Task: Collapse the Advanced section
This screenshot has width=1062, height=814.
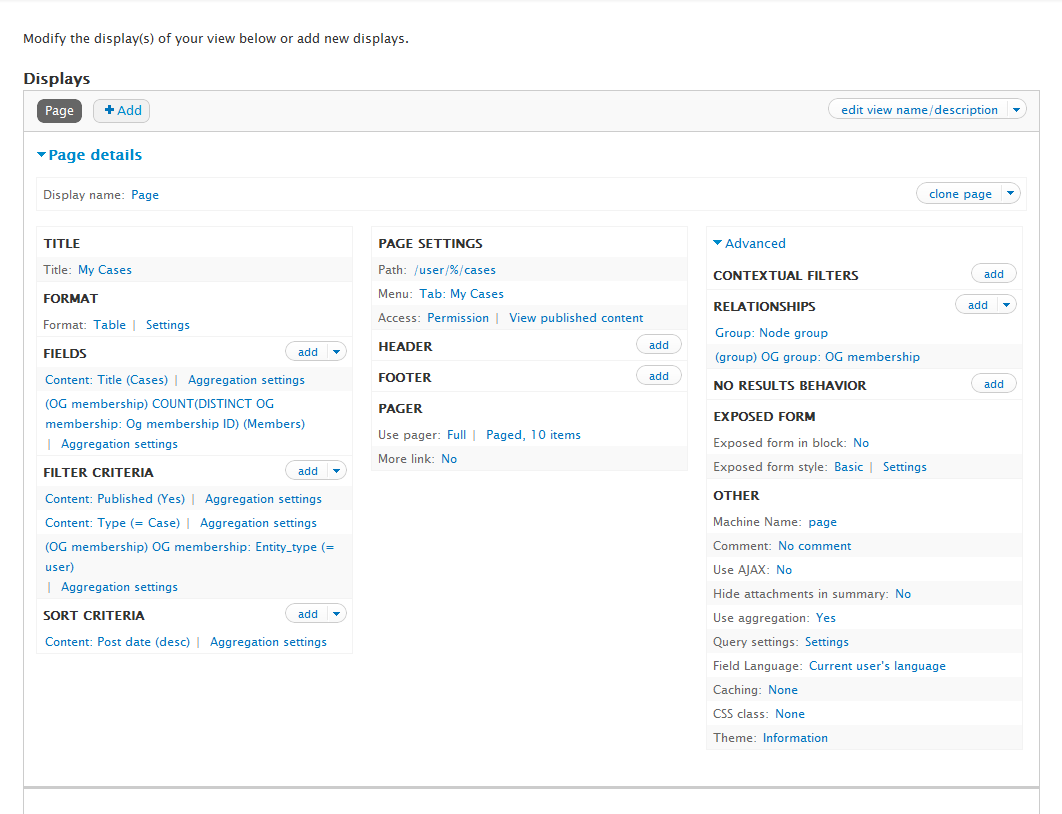Action: [x=750, y=243]
